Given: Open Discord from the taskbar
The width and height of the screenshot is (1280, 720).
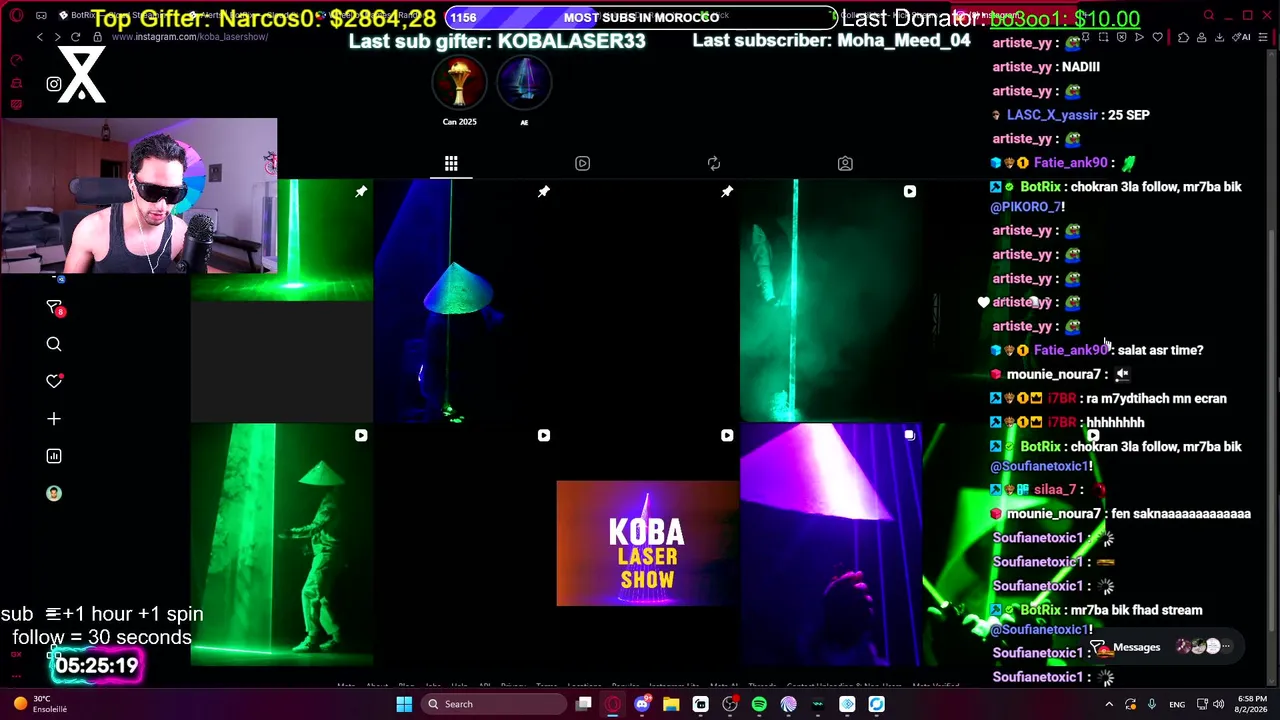Looking at the screenshot, I should pos(642,704).
